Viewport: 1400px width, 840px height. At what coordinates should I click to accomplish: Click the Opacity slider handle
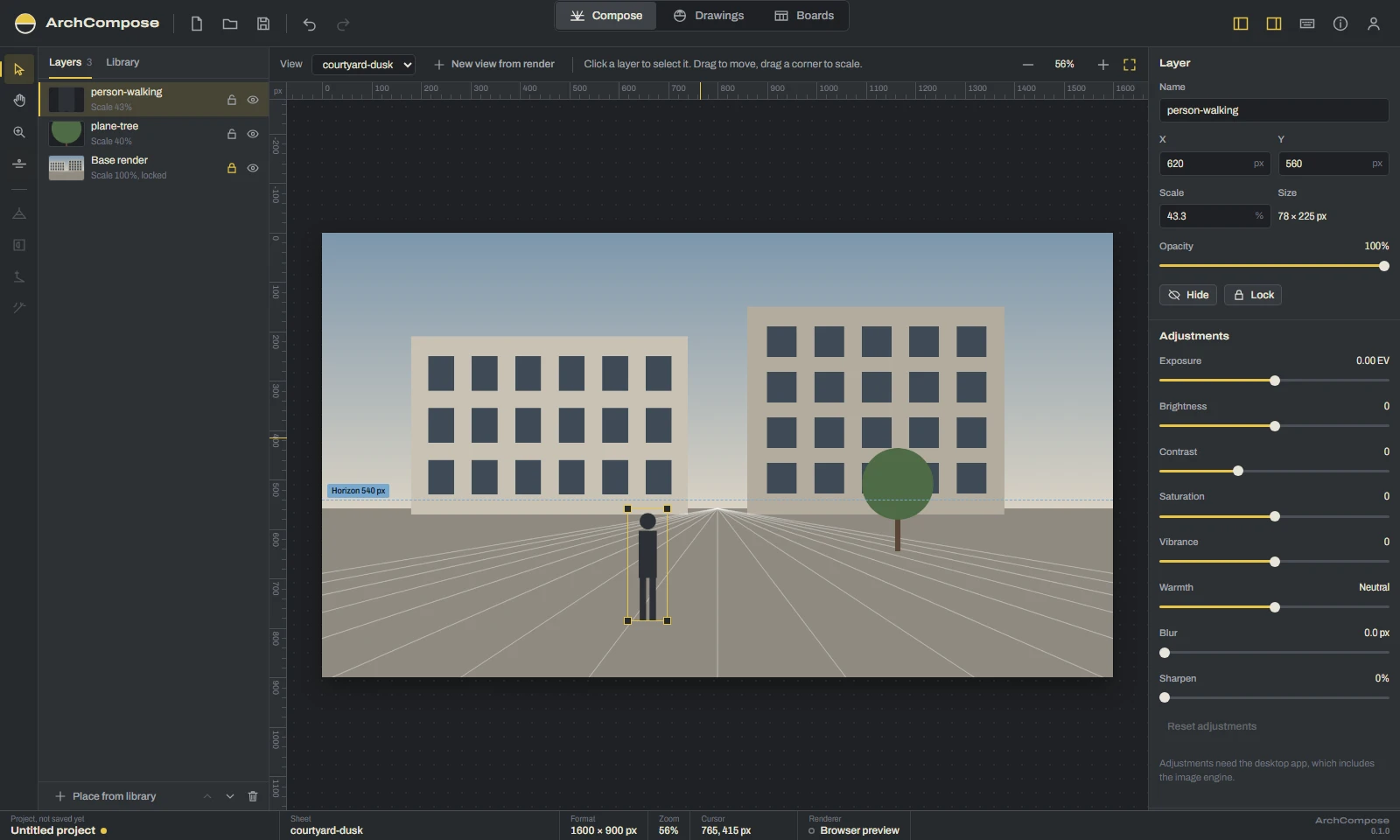coord(1384,266)
